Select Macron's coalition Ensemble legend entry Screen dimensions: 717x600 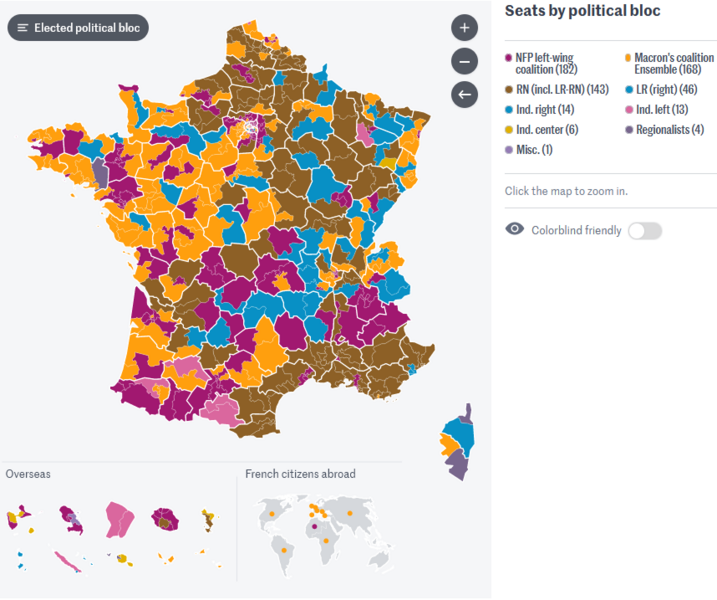point(674,64)
